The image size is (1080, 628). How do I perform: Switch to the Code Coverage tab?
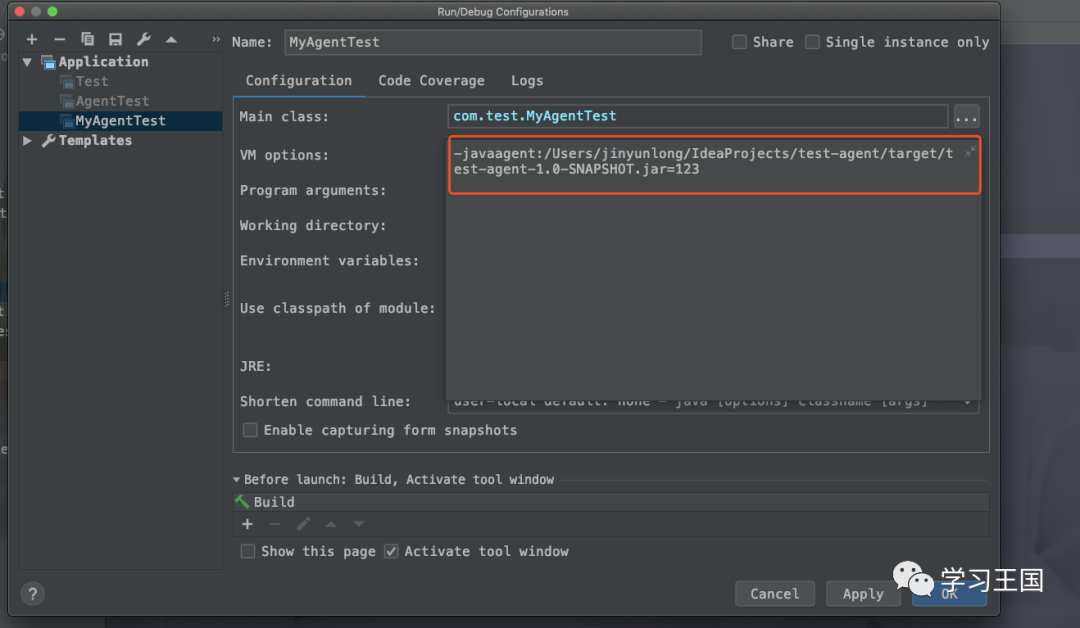point(431,81)
